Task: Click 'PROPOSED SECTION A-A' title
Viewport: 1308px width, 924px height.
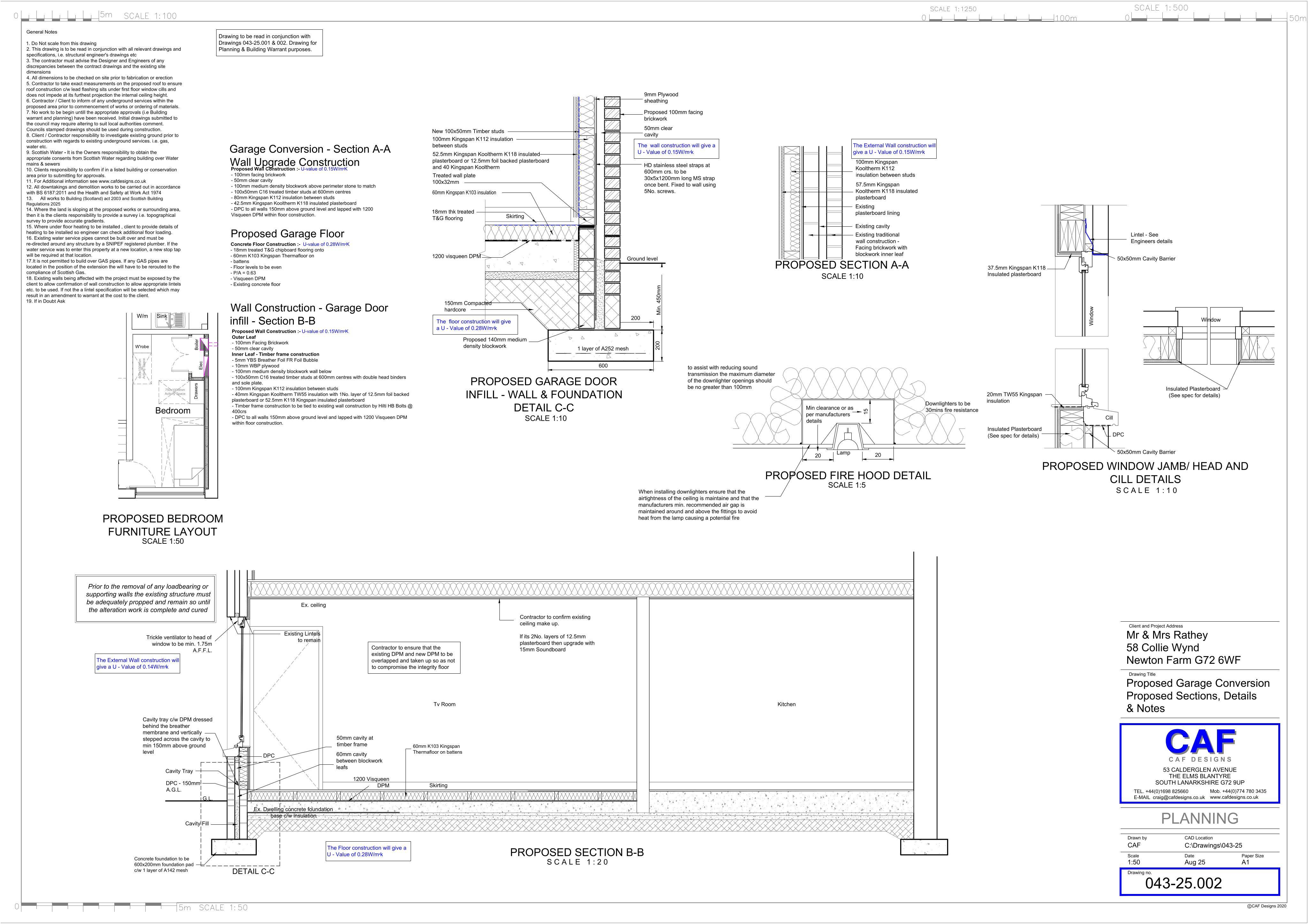Action: [x=842, y=265]
